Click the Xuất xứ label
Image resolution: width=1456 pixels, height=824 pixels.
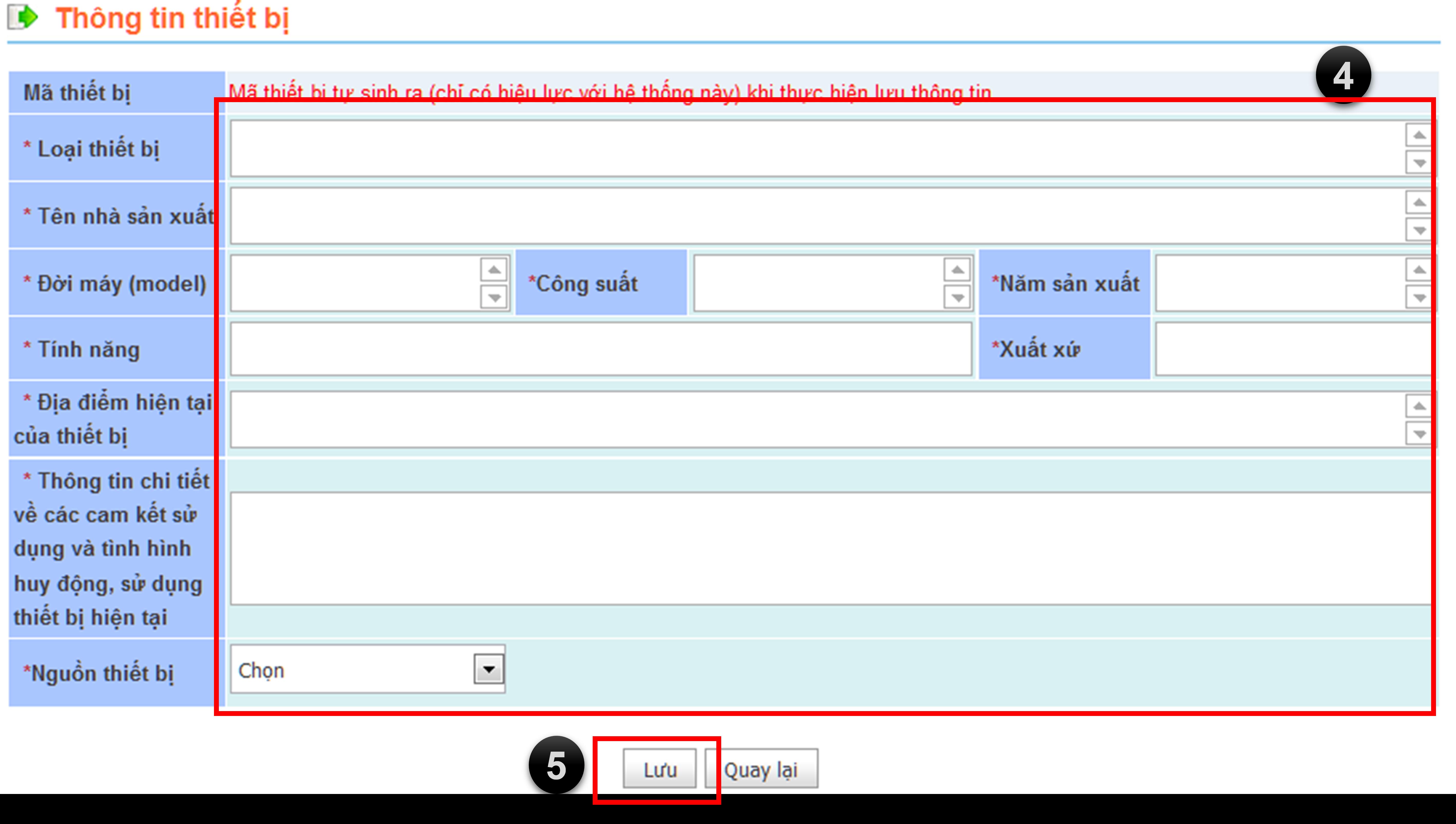point(1036,349)
